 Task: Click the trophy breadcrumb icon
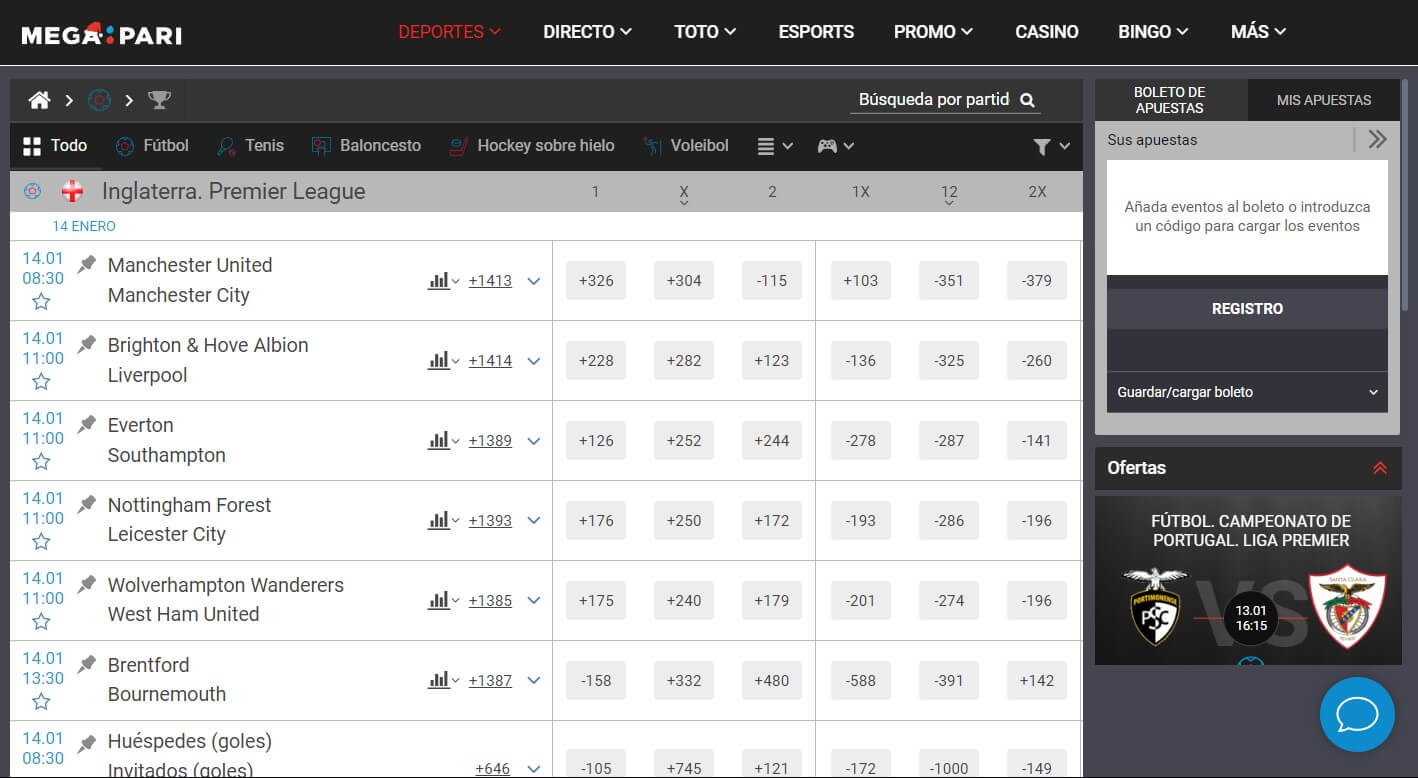pyautogui.click(x=159, y=100)
